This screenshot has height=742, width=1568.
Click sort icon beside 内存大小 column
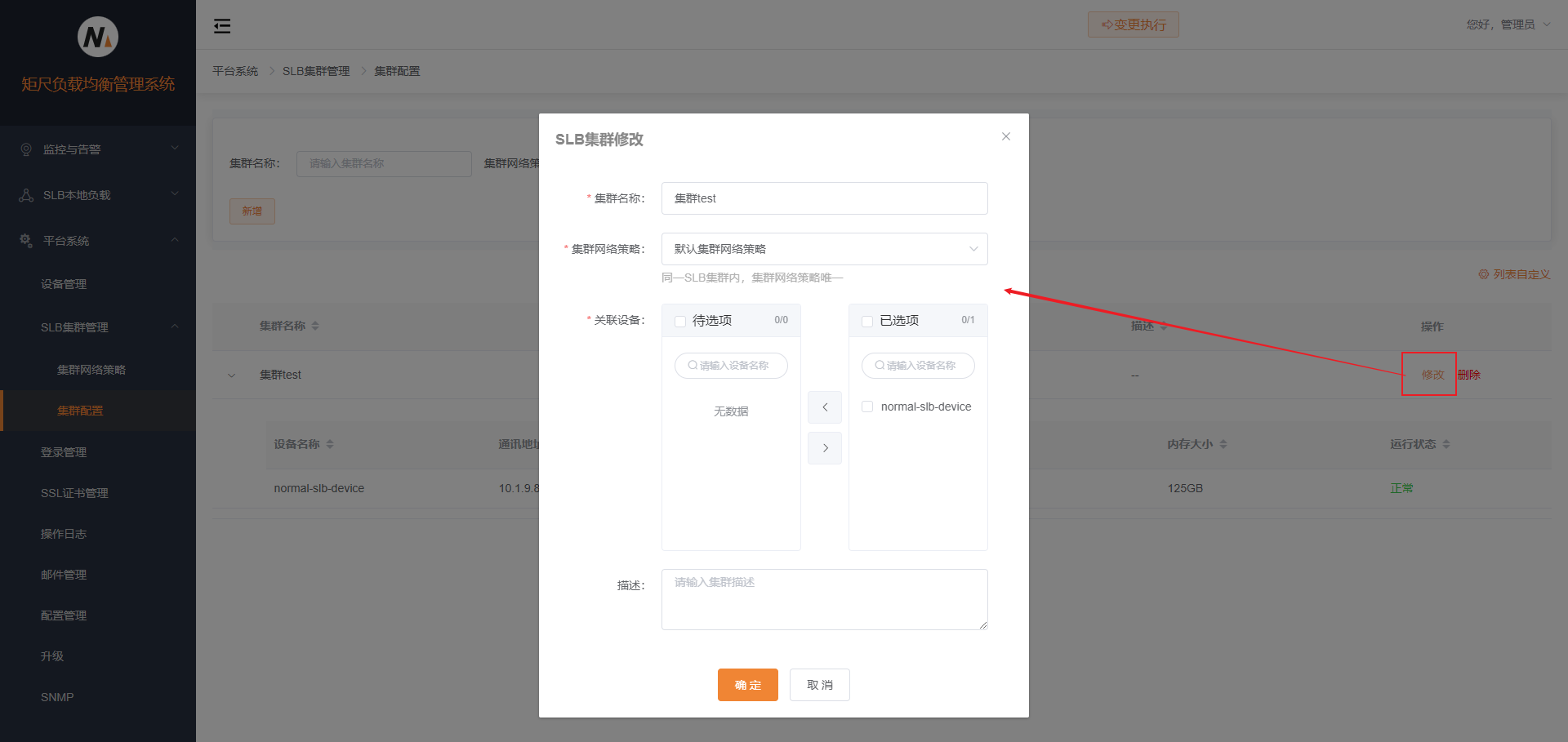click(x=1223, y=444)
